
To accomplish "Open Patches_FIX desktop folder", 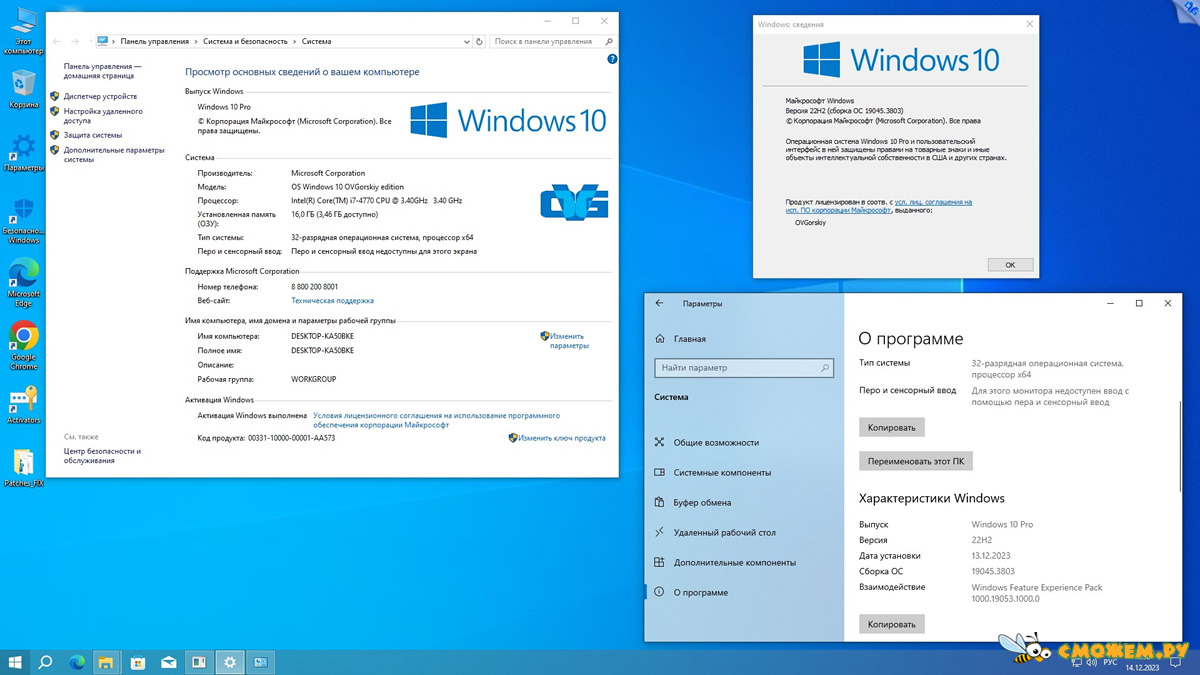I will coord(23,468).
